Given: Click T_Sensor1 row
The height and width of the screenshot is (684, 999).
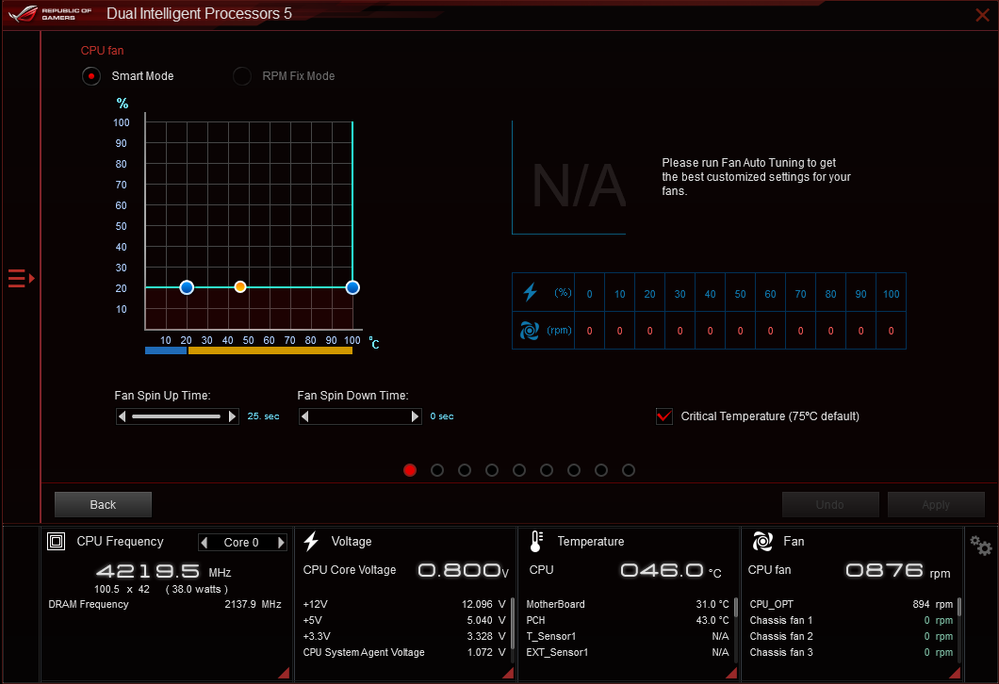Looking at the screenshot, I should tap(628, 636).
